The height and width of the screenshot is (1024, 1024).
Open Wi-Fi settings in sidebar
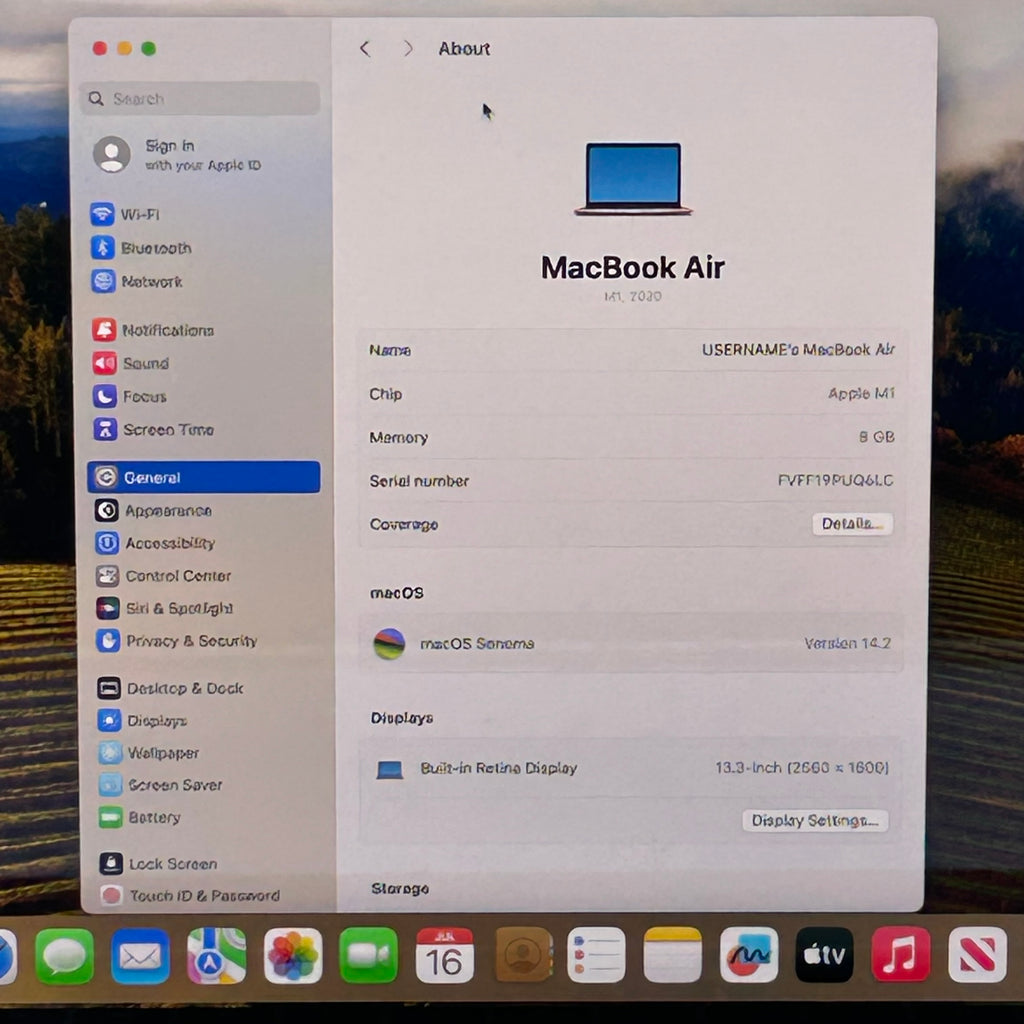[x=126, y=214]
